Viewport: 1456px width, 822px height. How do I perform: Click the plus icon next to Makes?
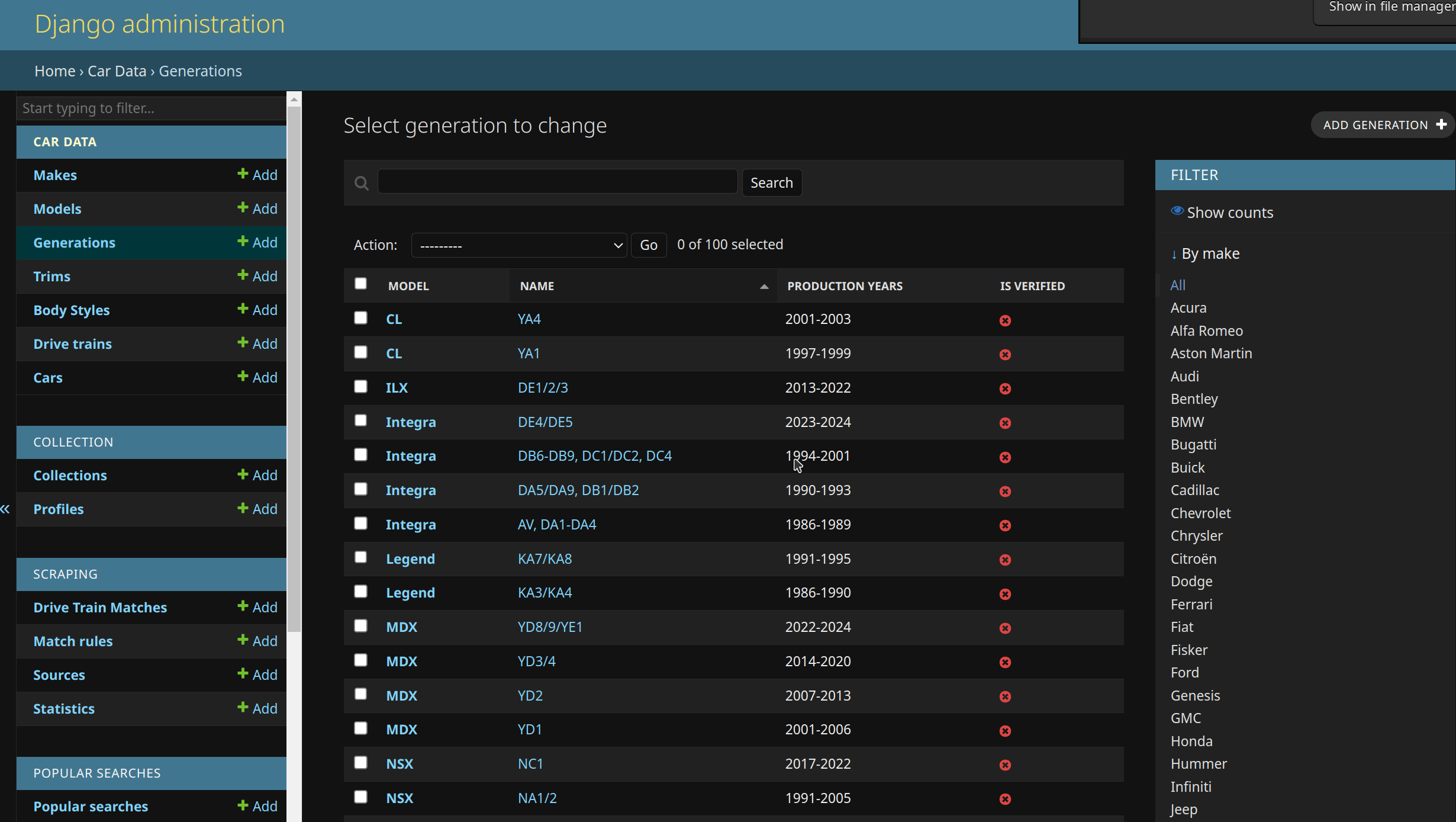(243, 174)
